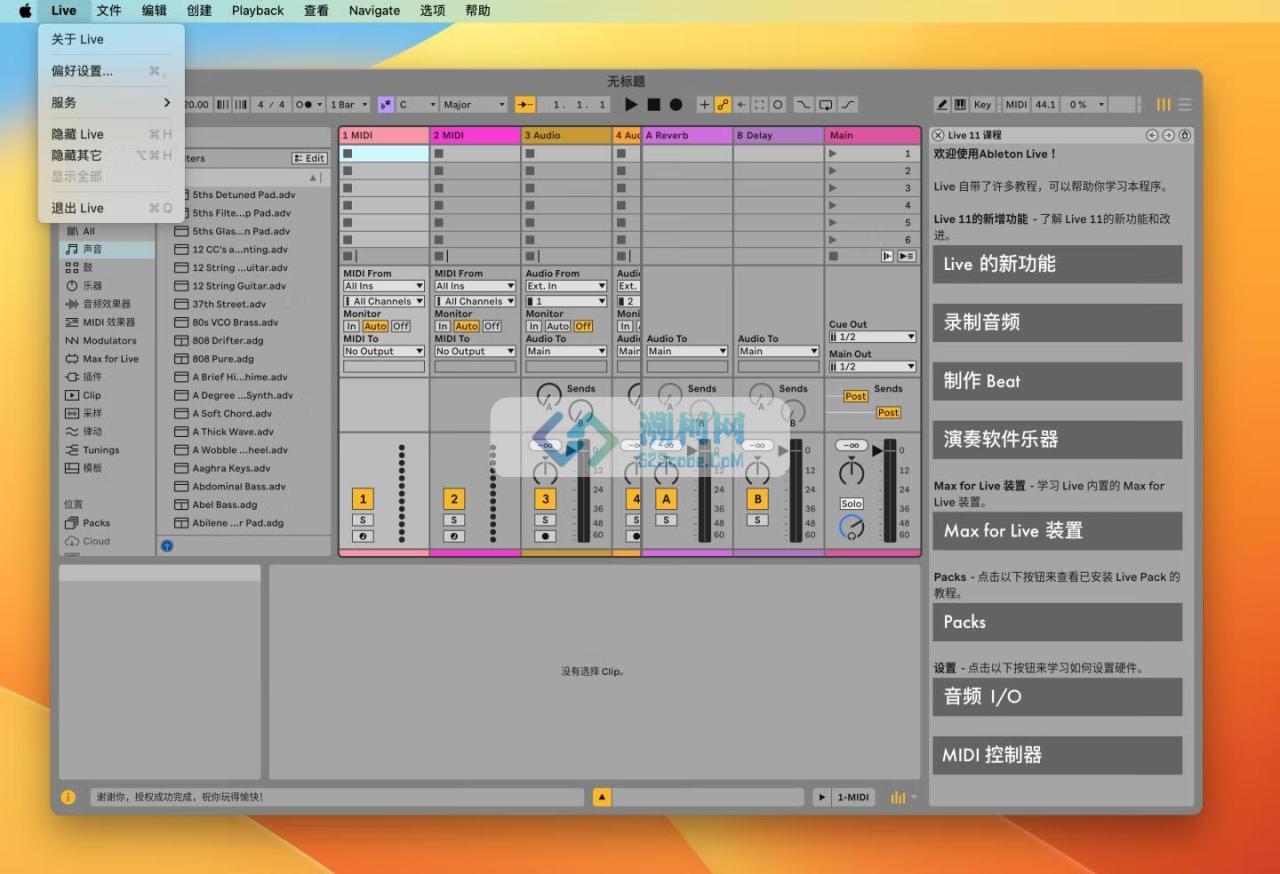Screen dimensions: 1280x874
Task: Toggle the track 3 Activator button
Action: [545, 499]
